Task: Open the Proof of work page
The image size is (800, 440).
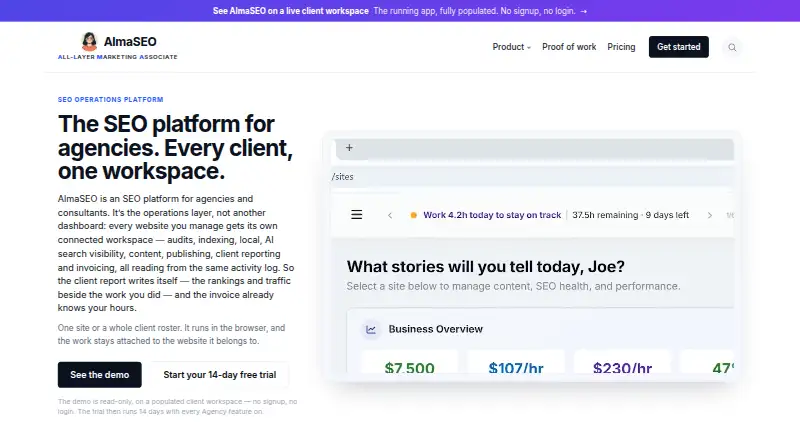Action: [569, 47]
